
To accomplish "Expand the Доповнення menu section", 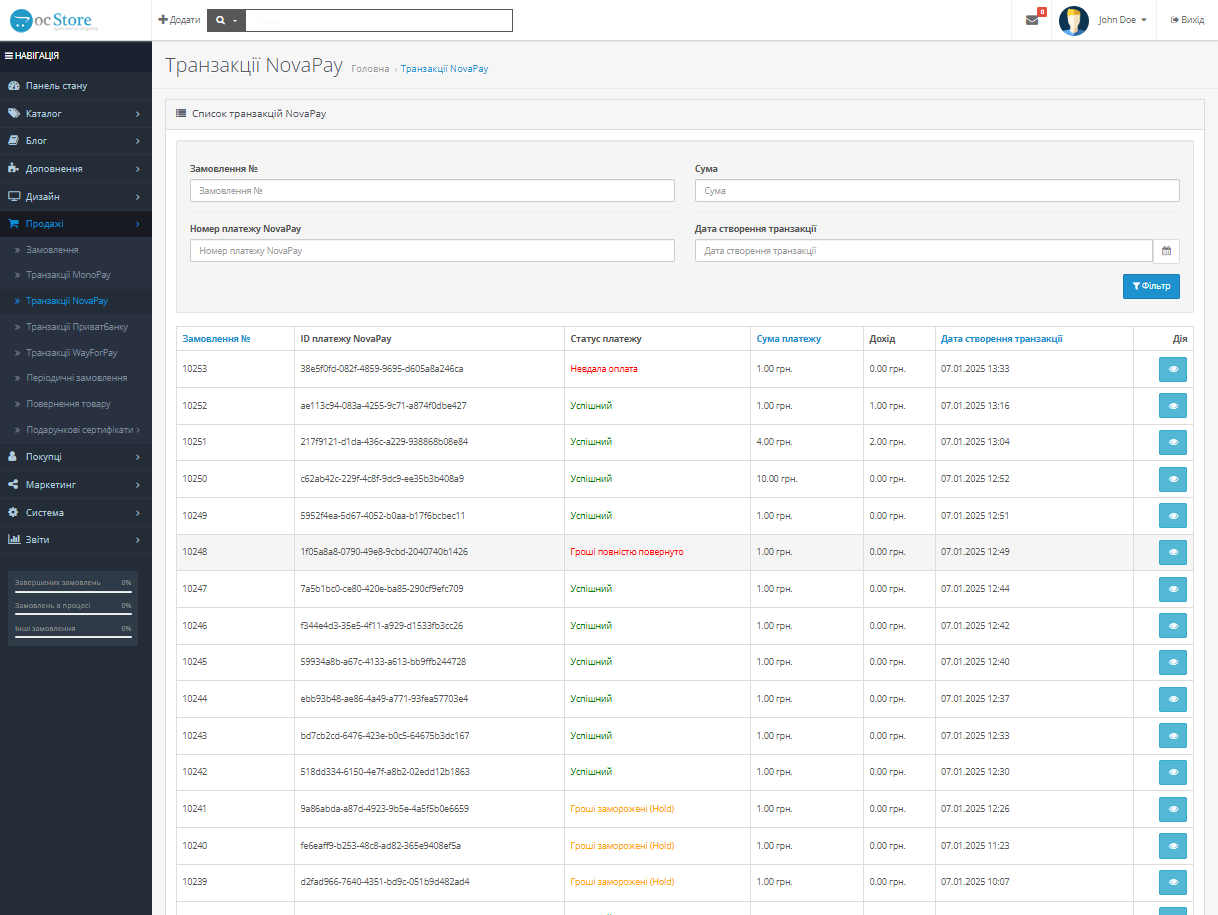I will pyautogui.click(x=76, y=169).
